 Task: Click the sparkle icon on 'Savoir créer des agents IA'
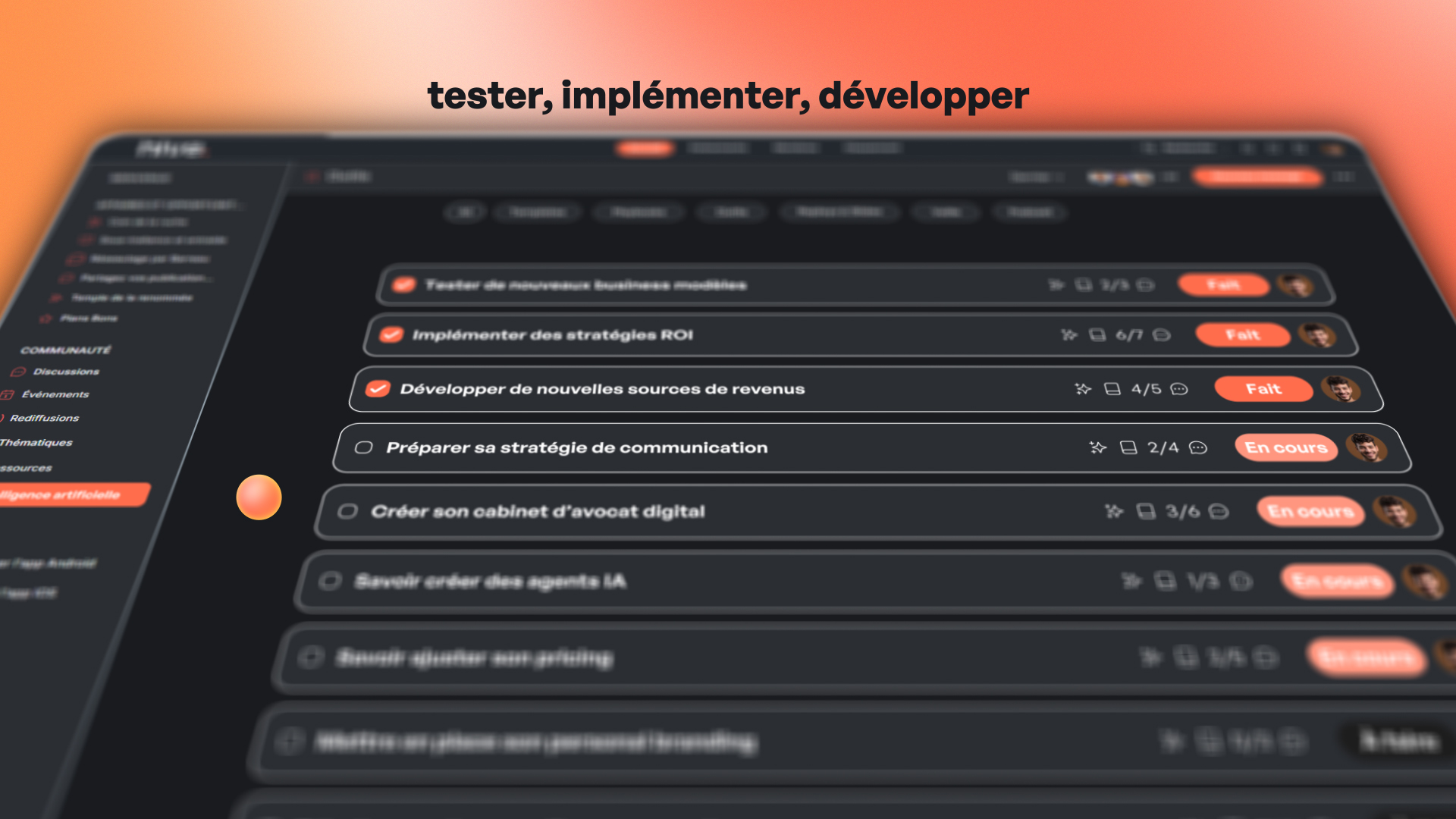pos(1131,581)
